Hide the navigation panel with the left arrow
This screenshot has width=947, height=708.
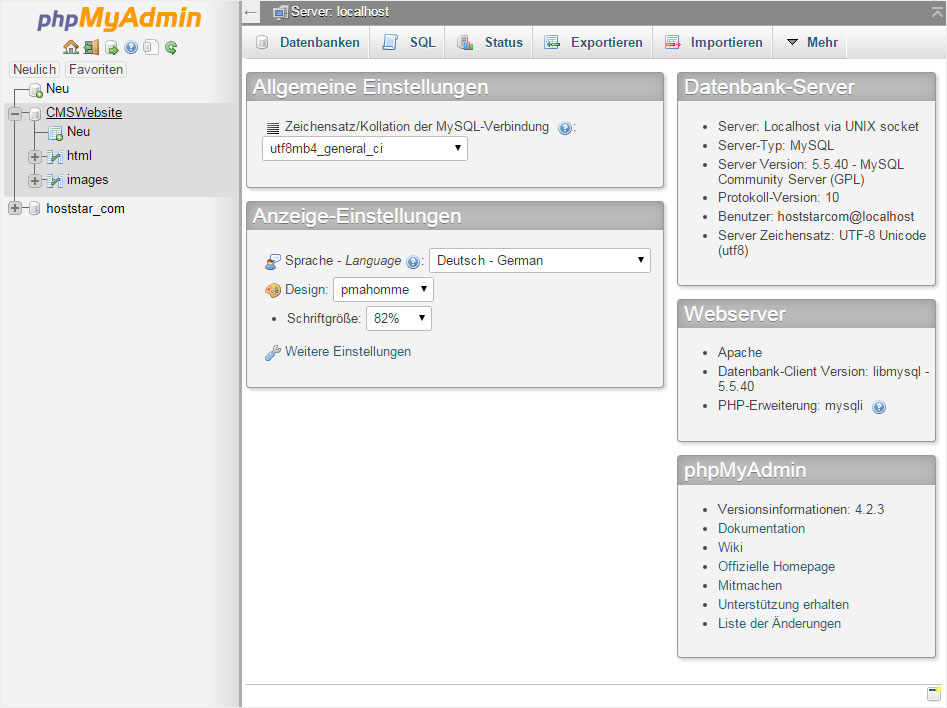[x=251, y=12]
